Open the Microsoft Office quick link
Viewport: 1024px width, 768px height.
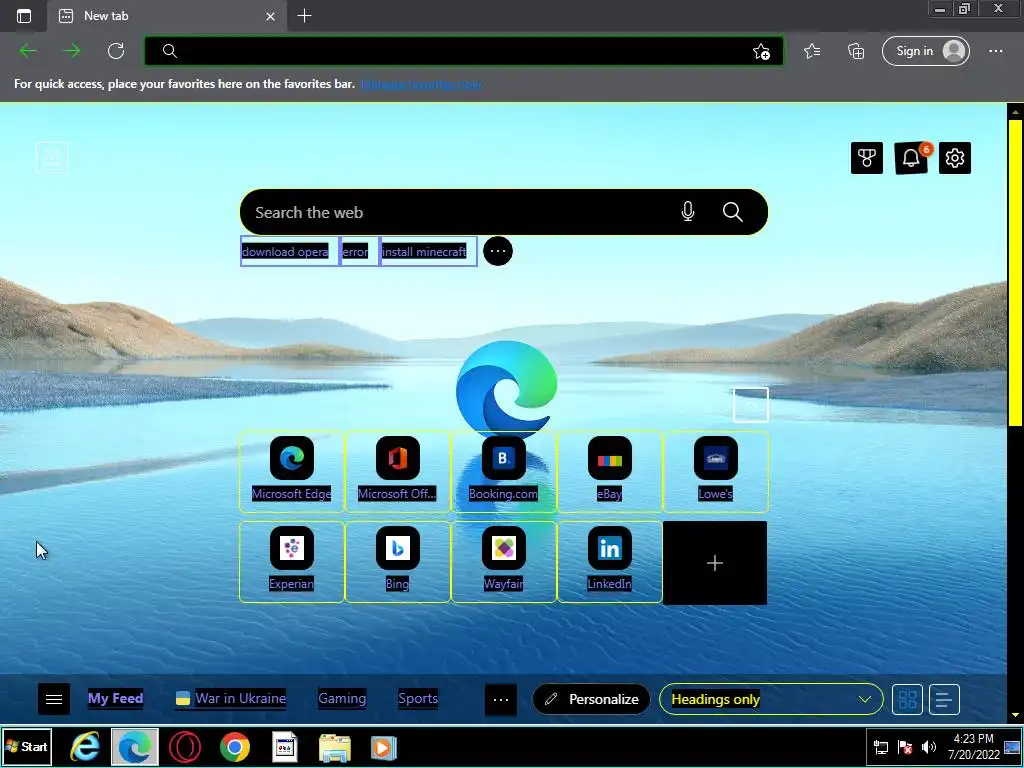398,472
